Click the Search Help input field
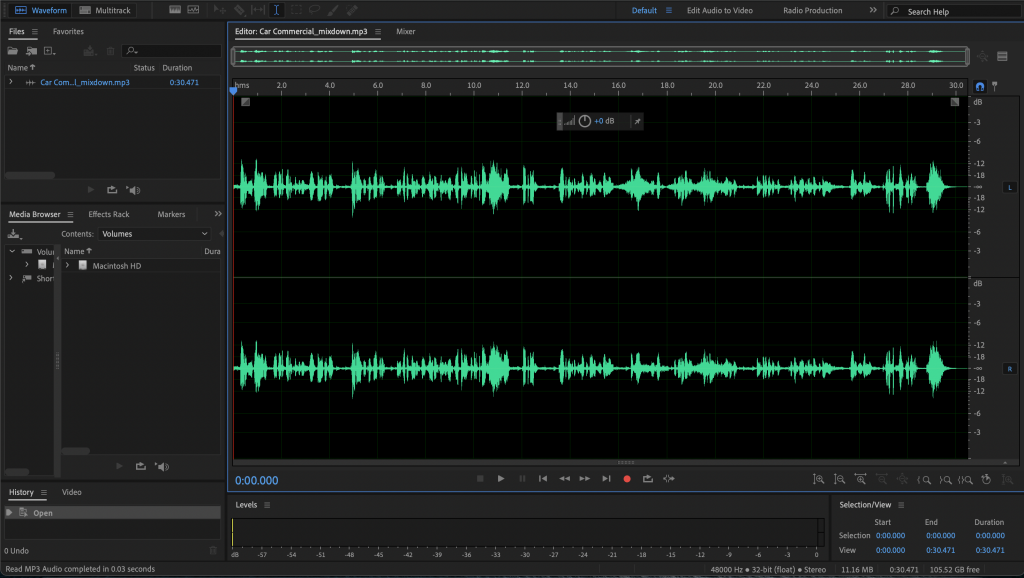The width and height of the screenshot is (1024, 578). [x=955, y=12]
